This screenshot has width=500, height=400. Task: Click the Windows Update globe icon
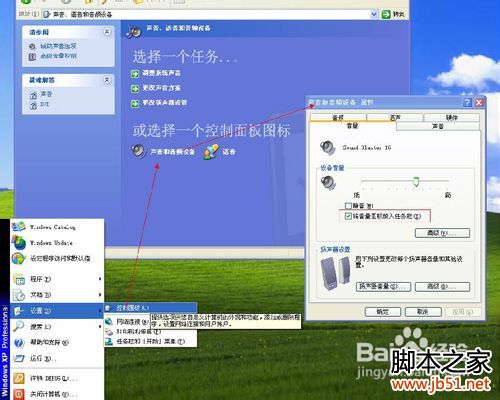19,242
